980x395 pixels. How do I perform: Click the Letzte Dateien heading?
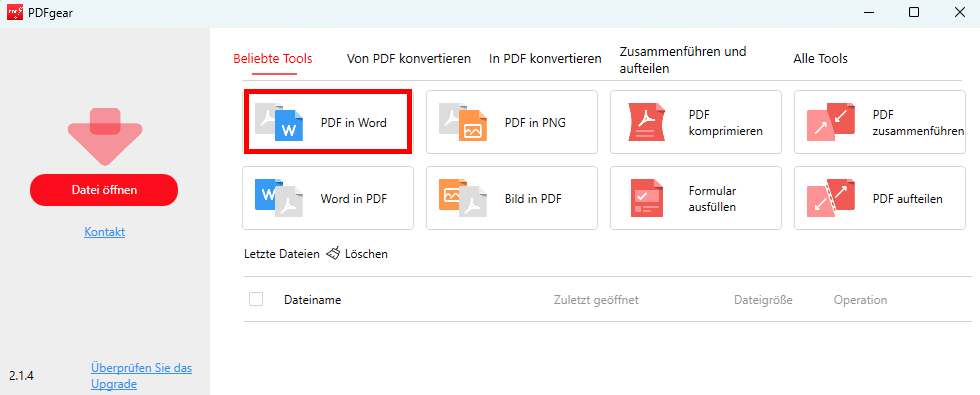point(282,254)
